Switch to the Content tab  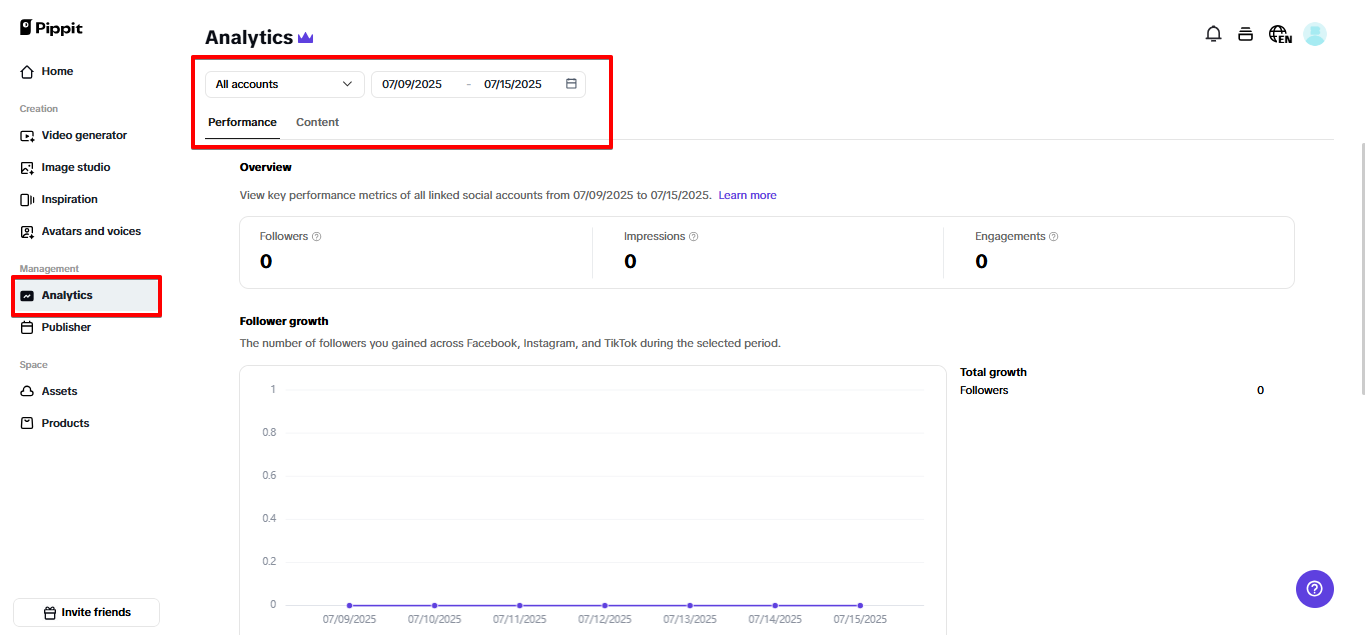tap(317, 122)
